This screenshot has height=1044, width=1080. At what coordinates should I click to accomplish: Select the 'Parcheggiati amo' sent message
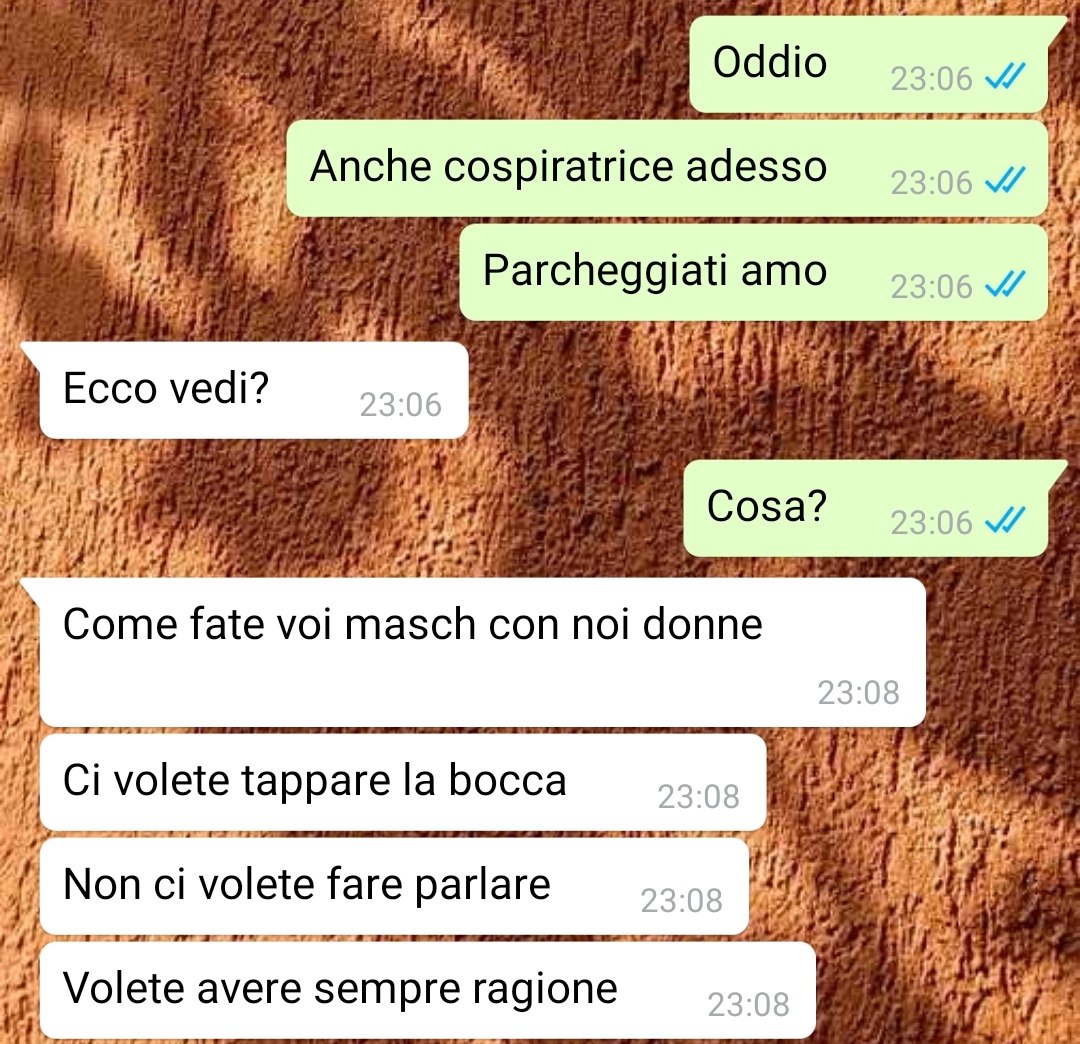pyautogui.click(x=754, y=273)
